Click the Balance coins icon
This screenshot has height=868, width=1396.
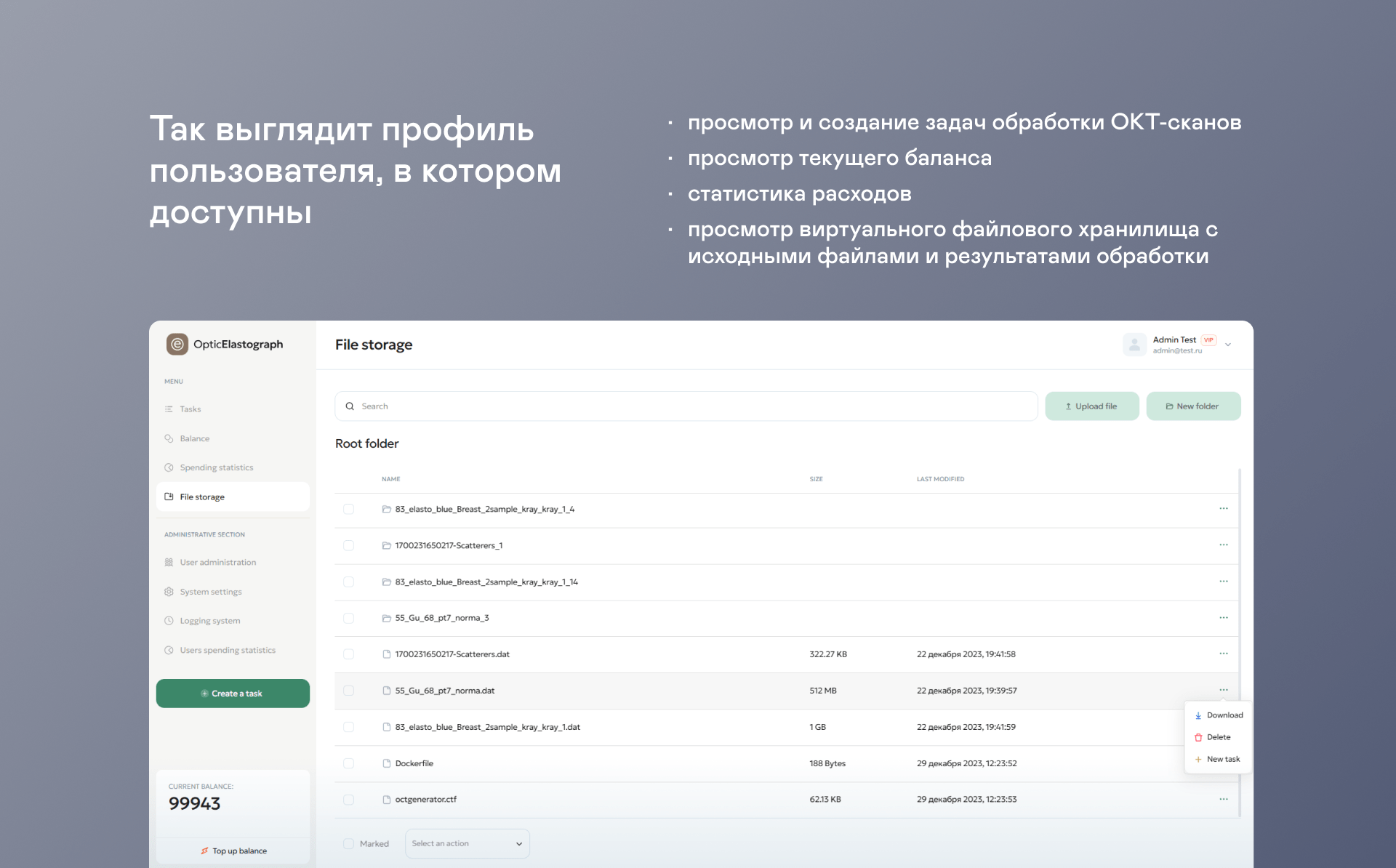coord(169,438)
